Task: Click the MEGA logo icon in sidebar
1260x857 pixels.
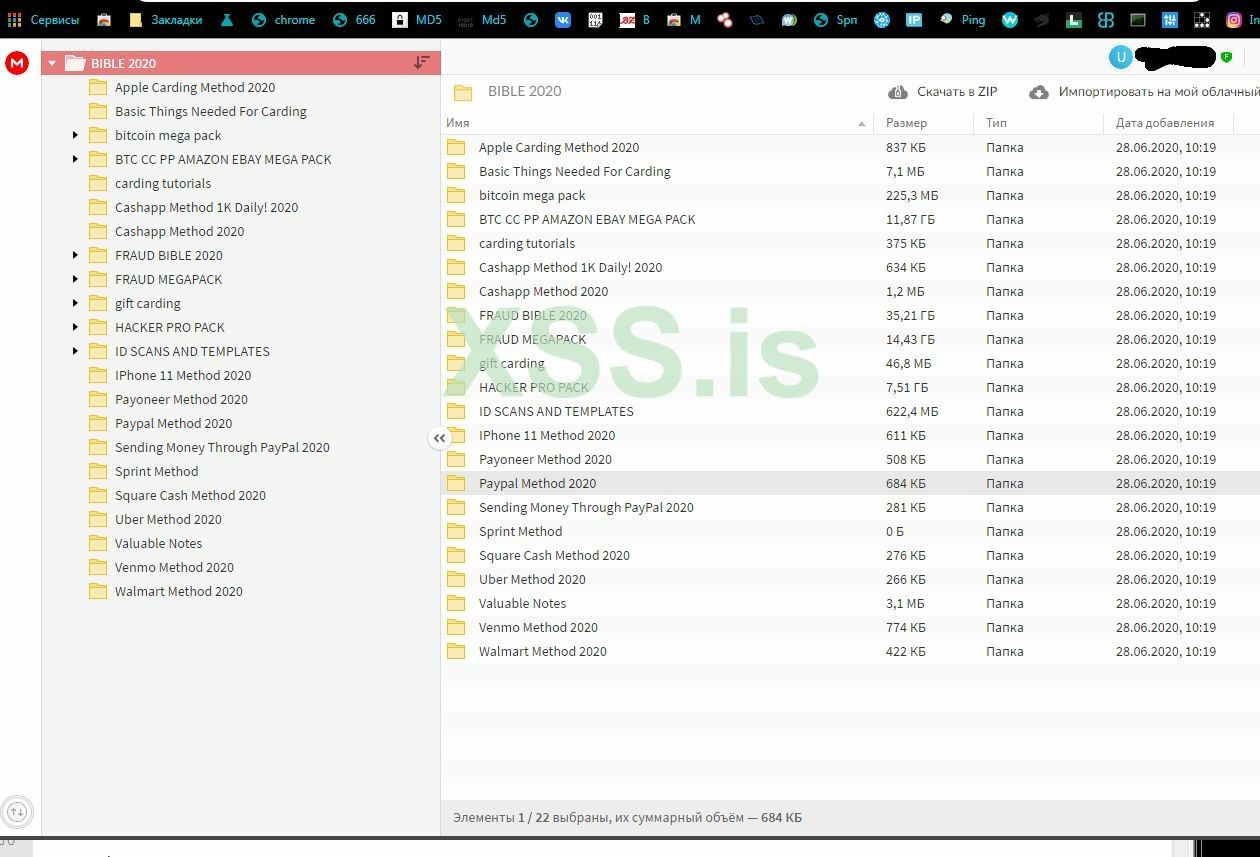Action: tap(17, 63)
